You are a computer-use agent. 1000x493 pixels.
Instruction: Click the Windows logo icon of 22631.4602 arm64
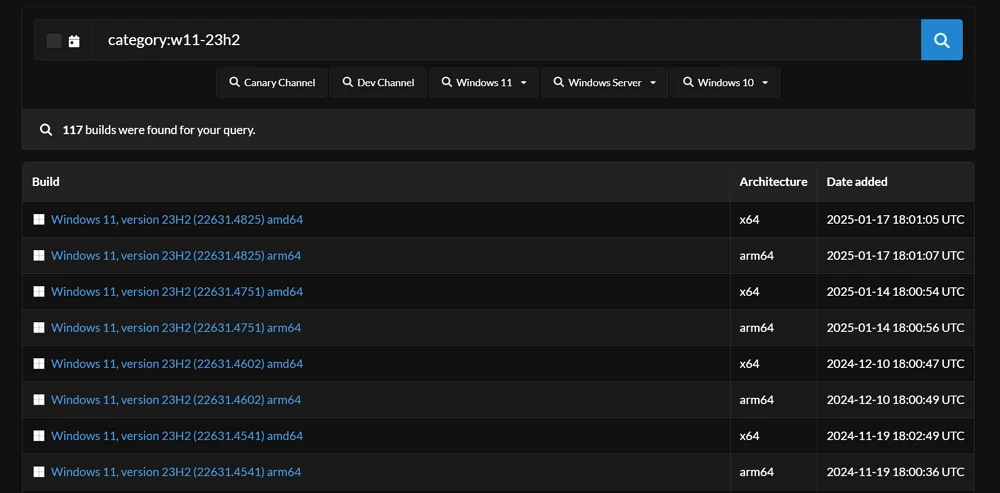click(39, 400)
